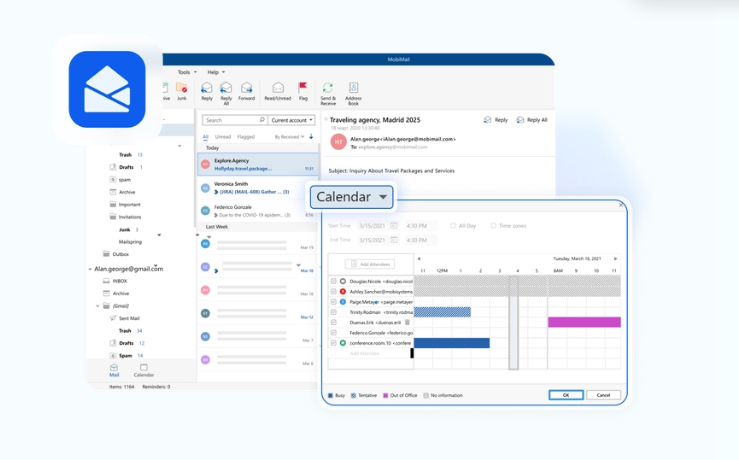Click the sort direction arrow icon

tap(311, 137)
